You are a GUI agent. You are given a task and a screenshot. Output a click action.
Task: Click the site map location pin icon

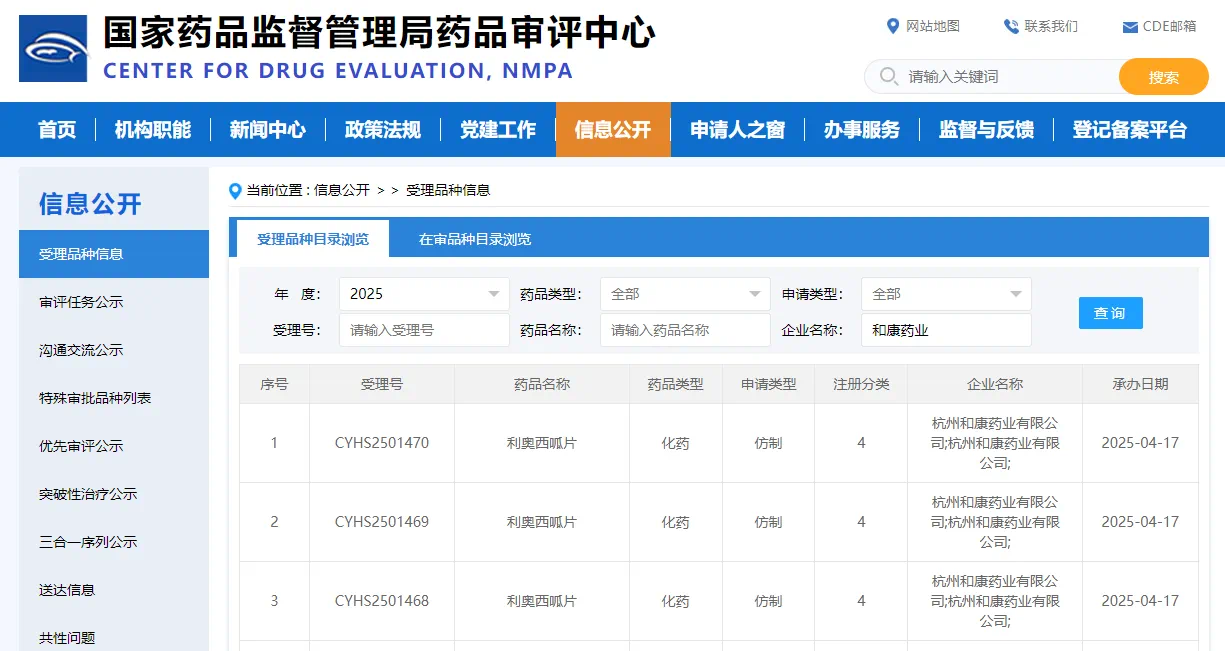coord(893,26)
